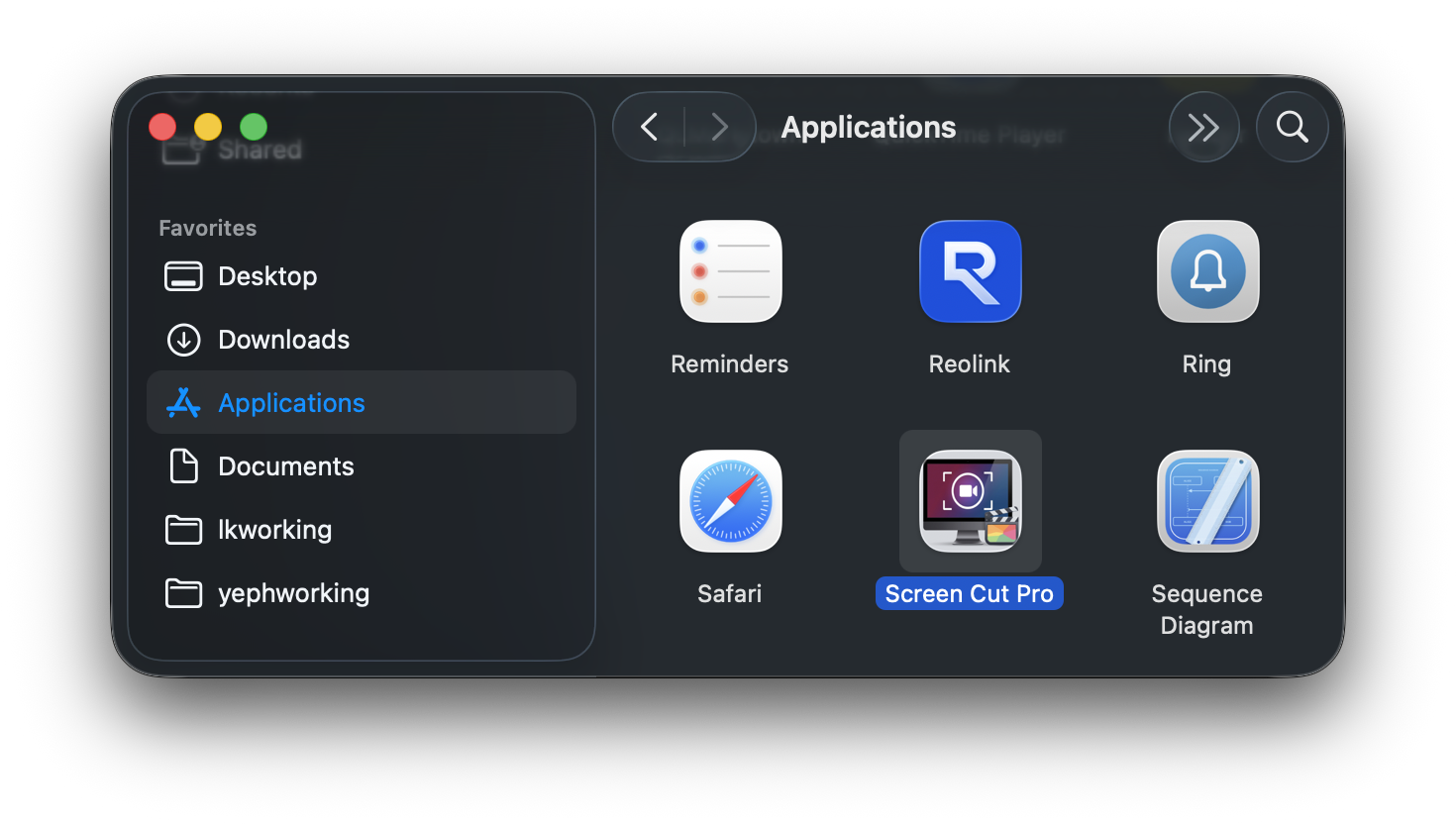Go back with the left chevron
The height and width of the screenshot is (824, 1456).
click(650, 127)
